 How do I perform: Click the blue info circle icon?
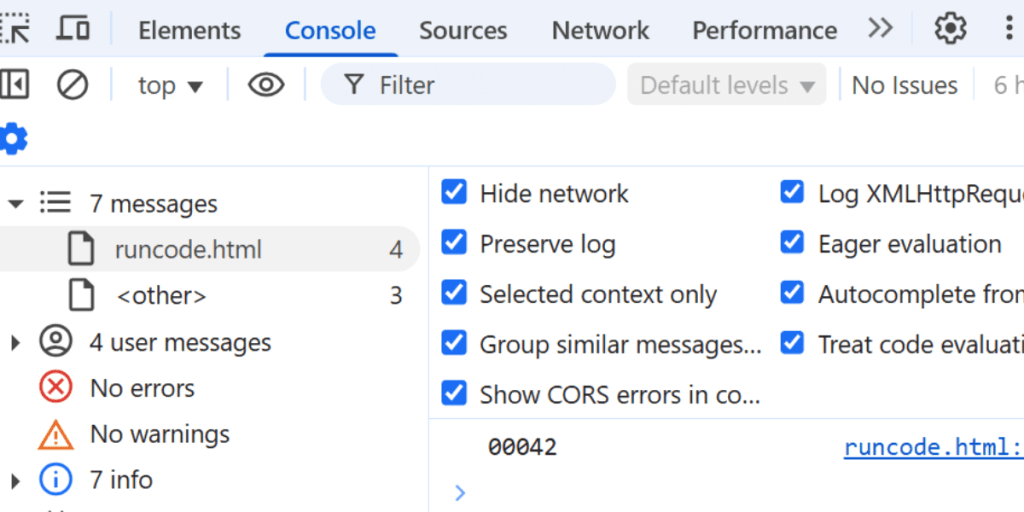click(x=56, y=480)
